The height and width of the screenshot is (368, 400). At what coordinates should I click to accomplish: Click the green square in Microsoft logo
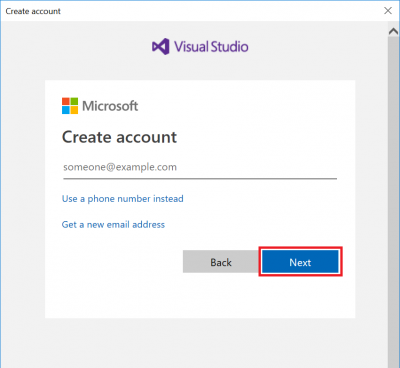74,102
